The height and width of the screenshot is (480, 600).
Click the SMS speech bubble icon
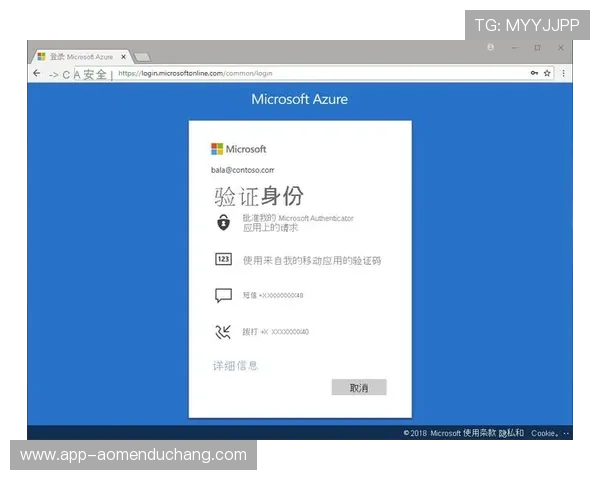tap(224, 296)
